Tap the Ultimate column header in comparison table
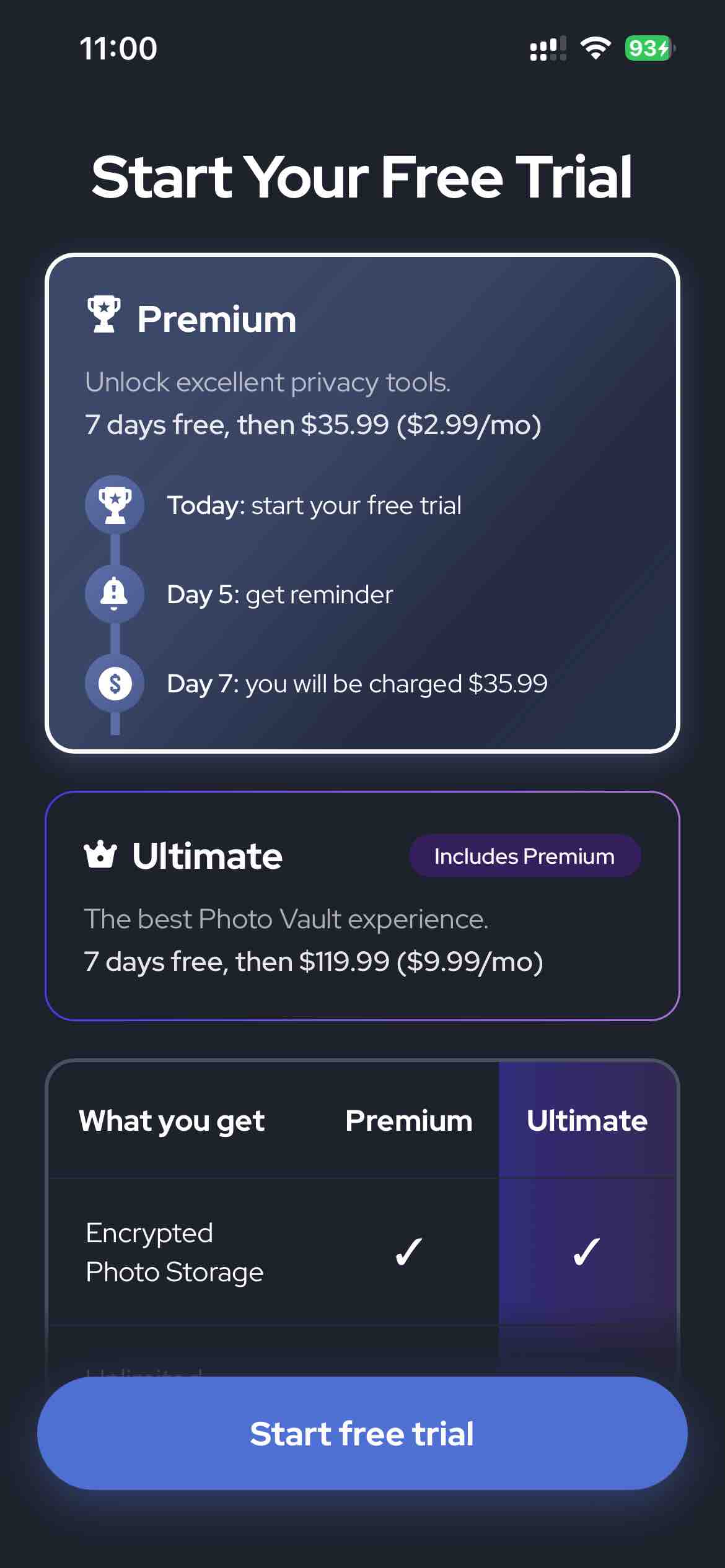725x1568 pixels. point(587,1121)
